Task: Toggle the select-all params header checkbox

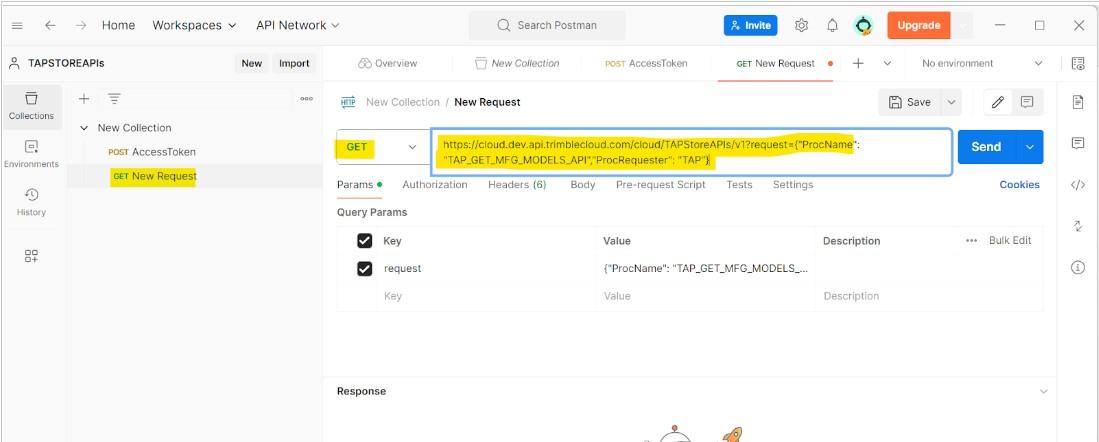Action: (x=364, y=241)
